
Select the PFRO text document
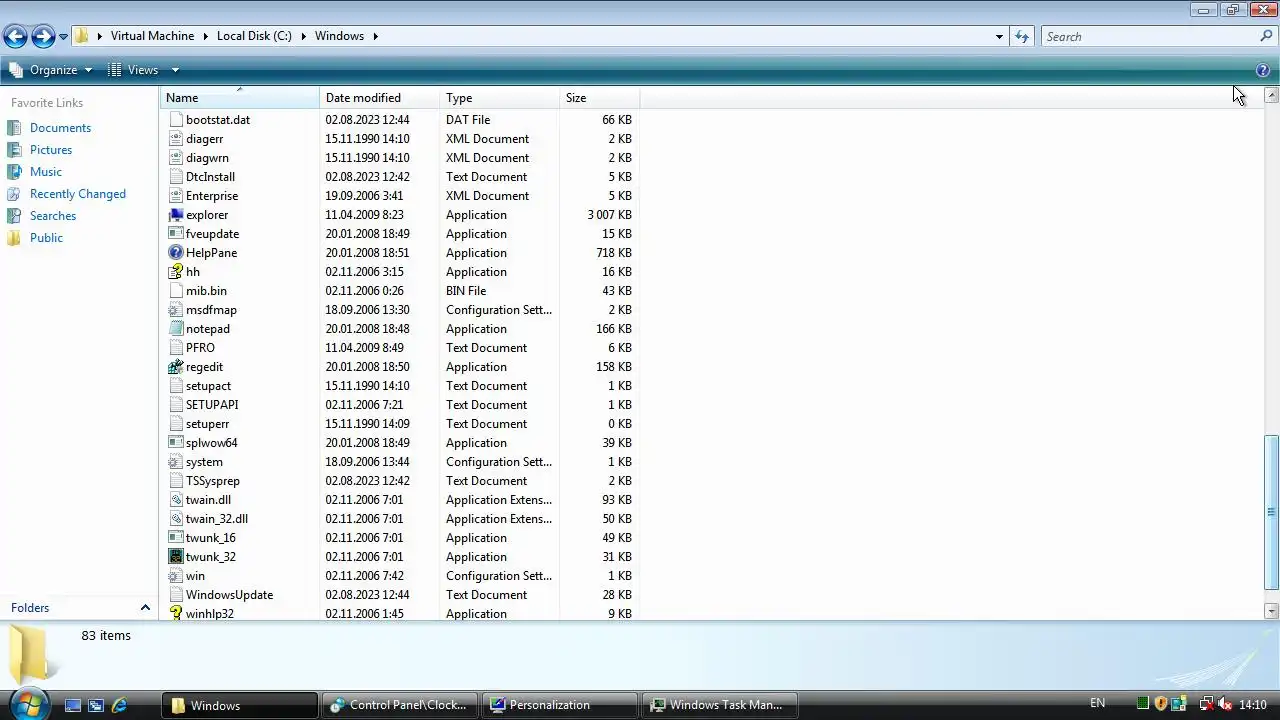click(x=200, y=348)
